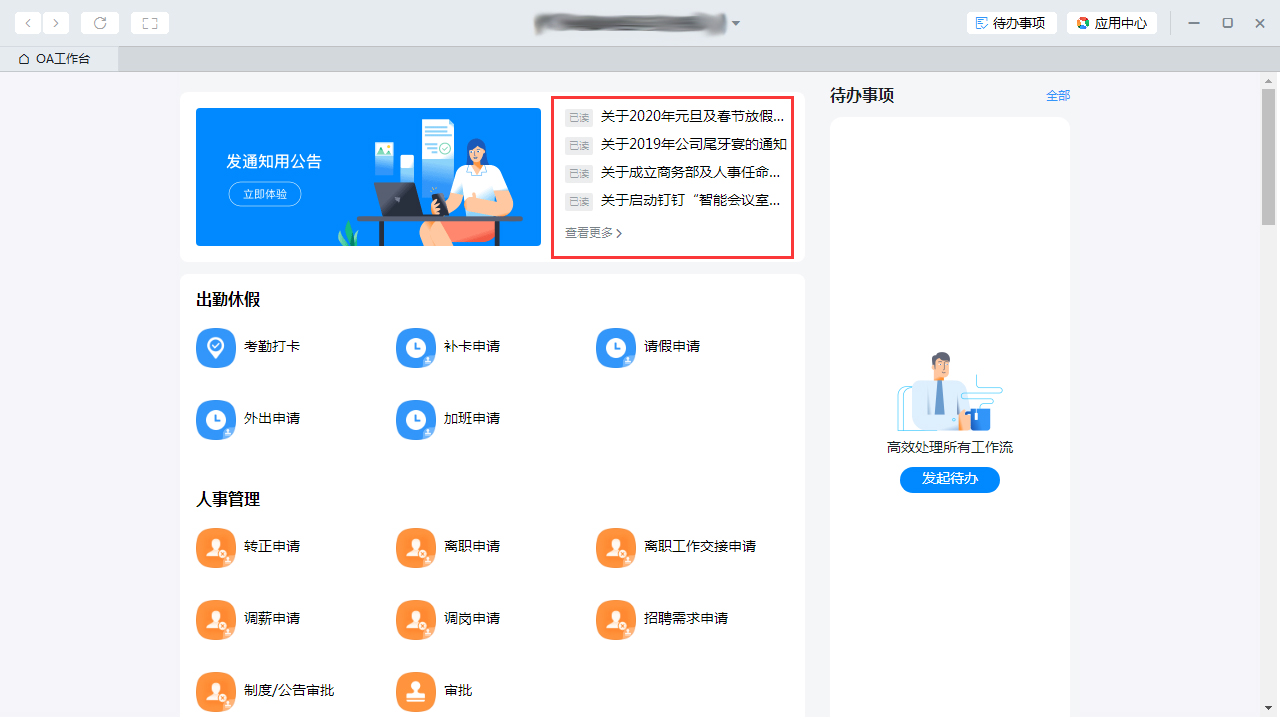Expand the account name dropdown arrow
Screen dimensions: 1280x720
[x=736, y=22]
